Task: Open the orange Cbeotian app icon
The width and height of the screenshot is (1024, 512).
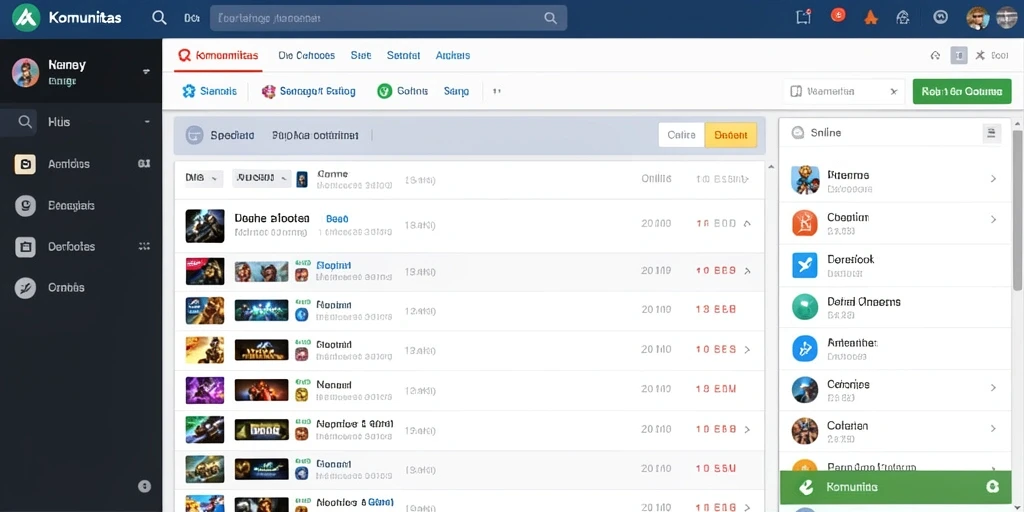Action: point(805,223)
